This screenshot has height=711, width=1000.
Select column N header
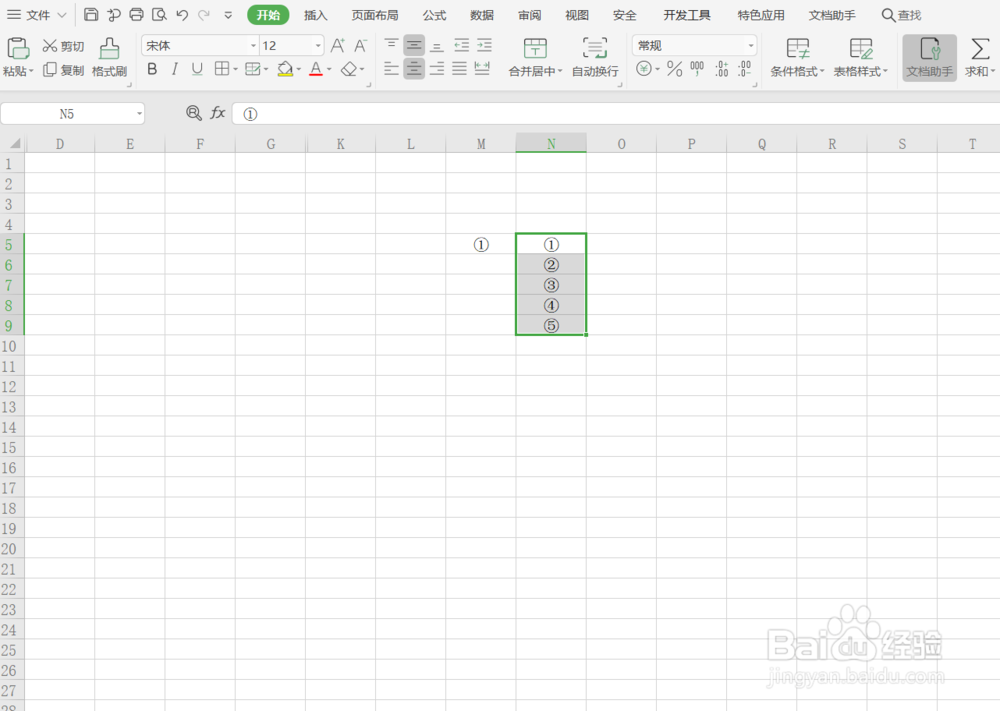pyautogui.click(x=551, y=143)
